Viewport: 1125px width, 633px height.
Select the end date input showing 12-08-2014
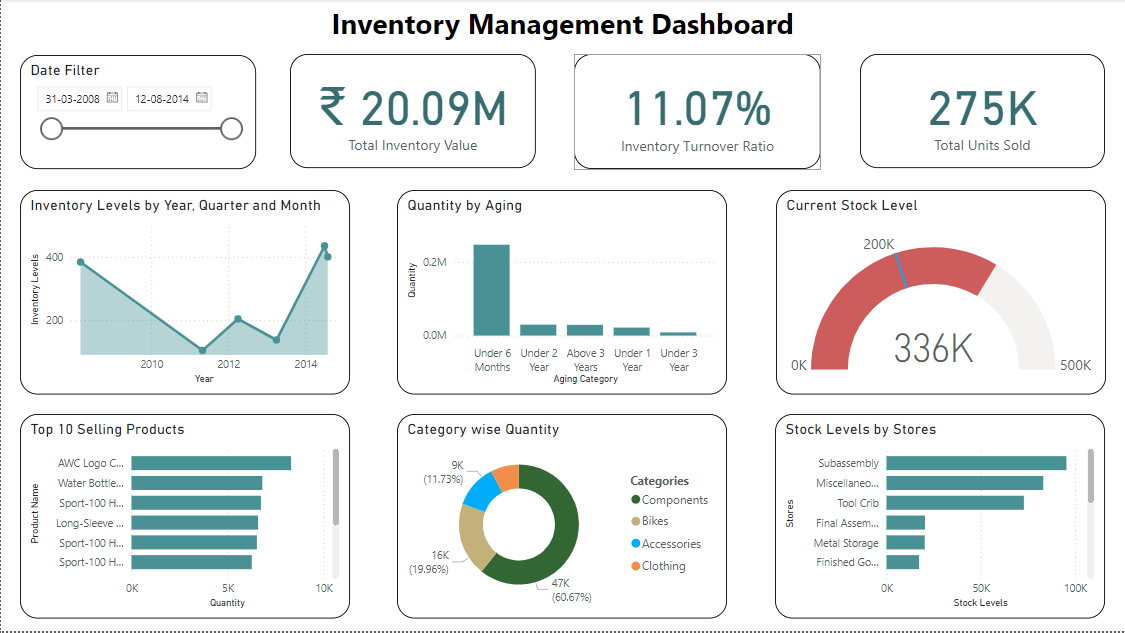tap(165, 99)
